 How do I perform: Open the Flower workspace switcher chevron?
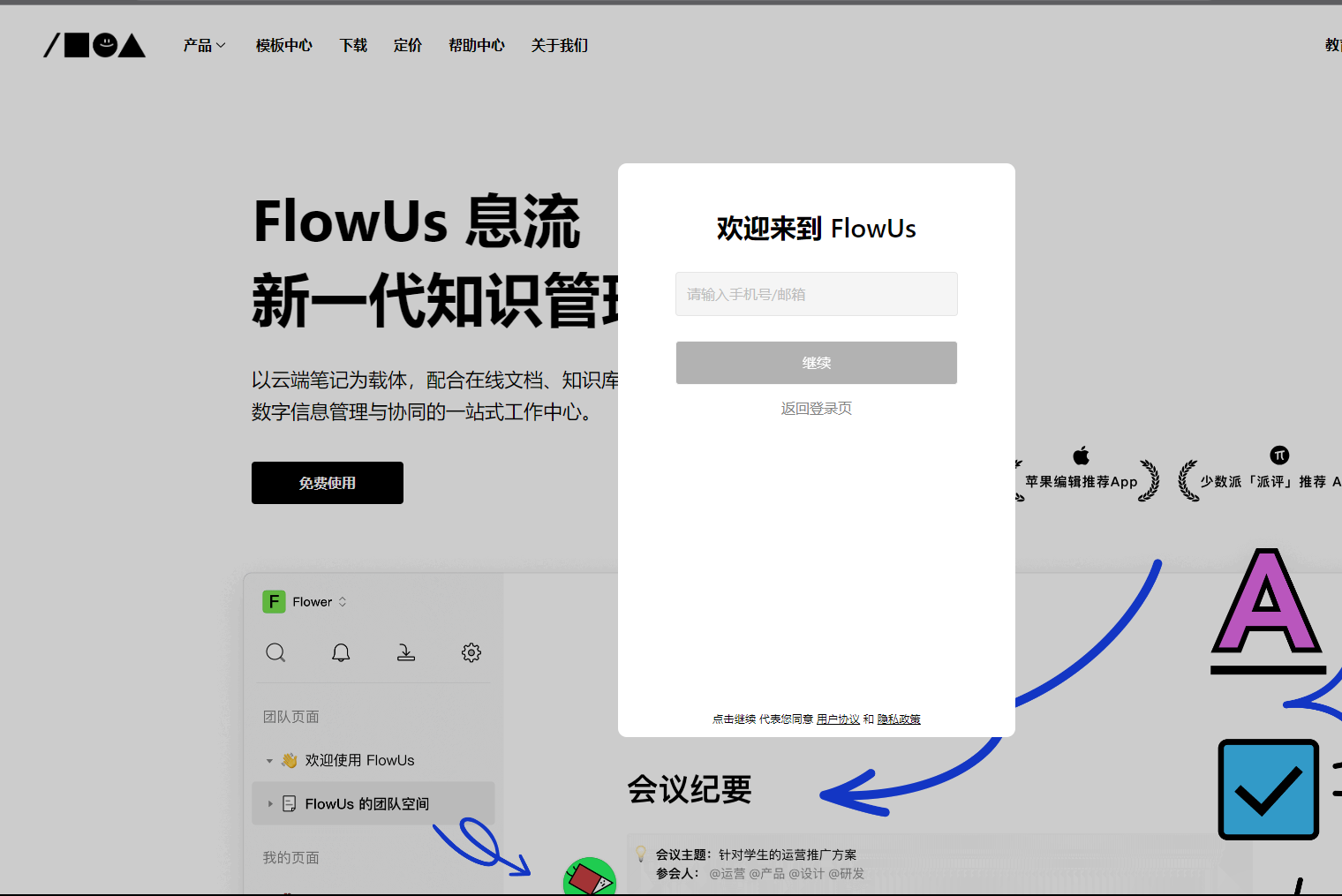click(342, 601)
